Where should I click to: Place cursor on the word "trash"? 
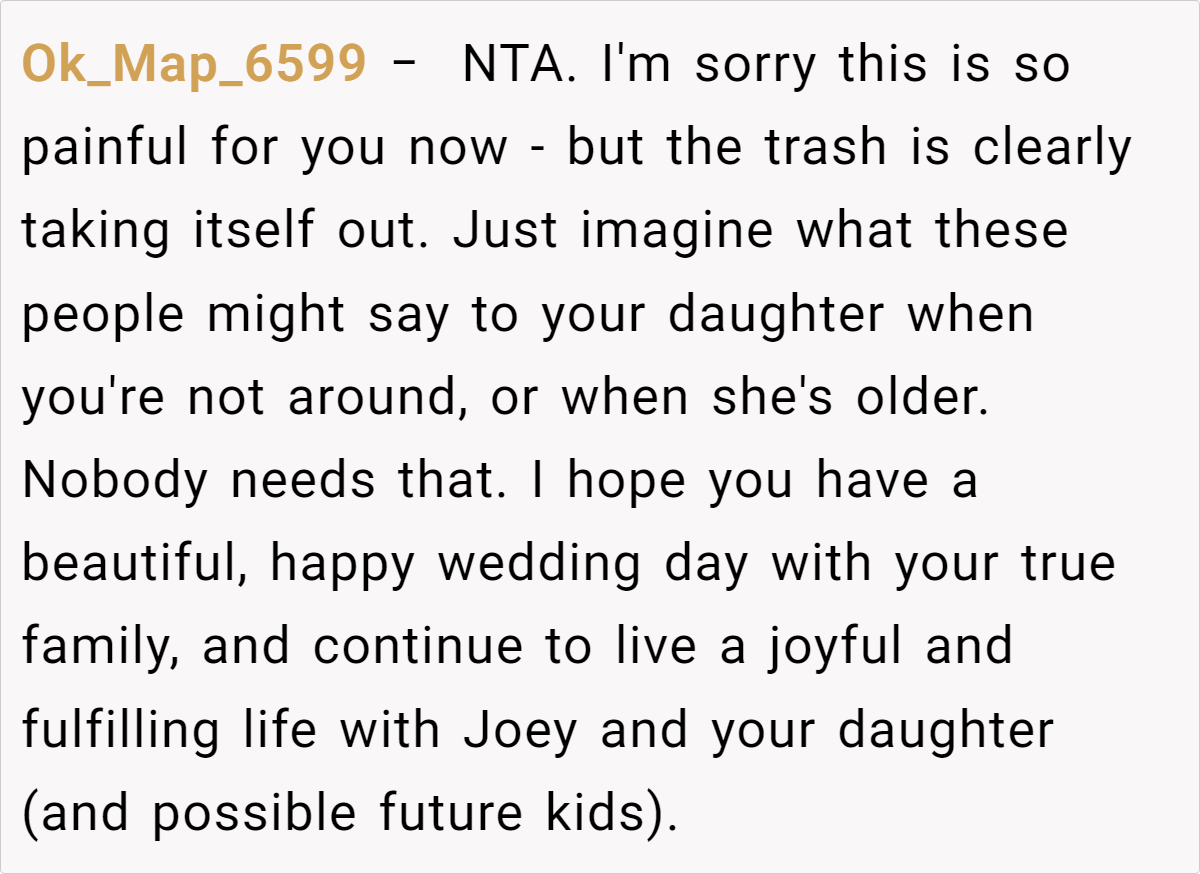(826, 148)
